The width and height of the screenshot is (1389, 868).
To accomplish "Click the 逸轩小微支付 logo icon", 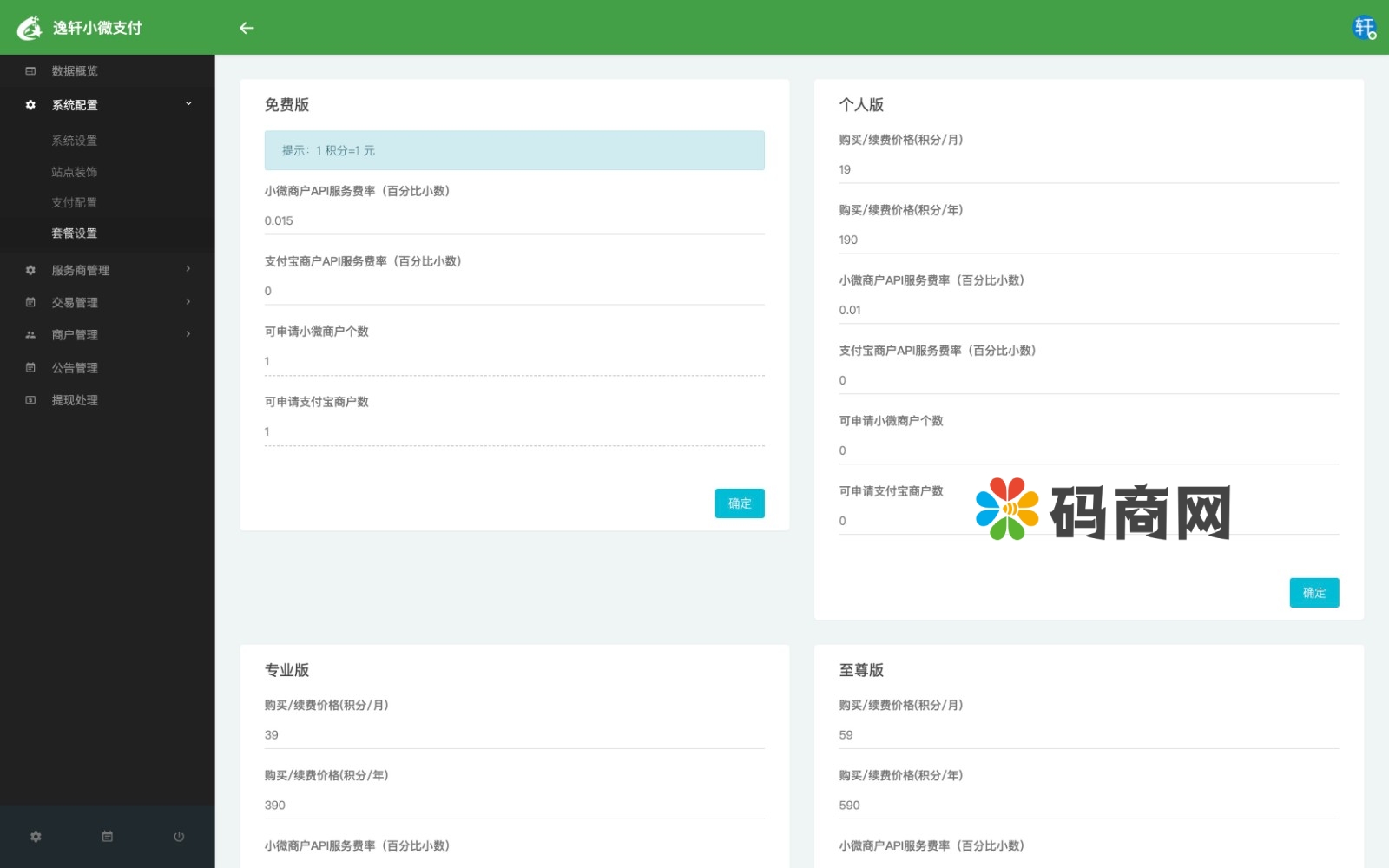I will pos(30,28).
